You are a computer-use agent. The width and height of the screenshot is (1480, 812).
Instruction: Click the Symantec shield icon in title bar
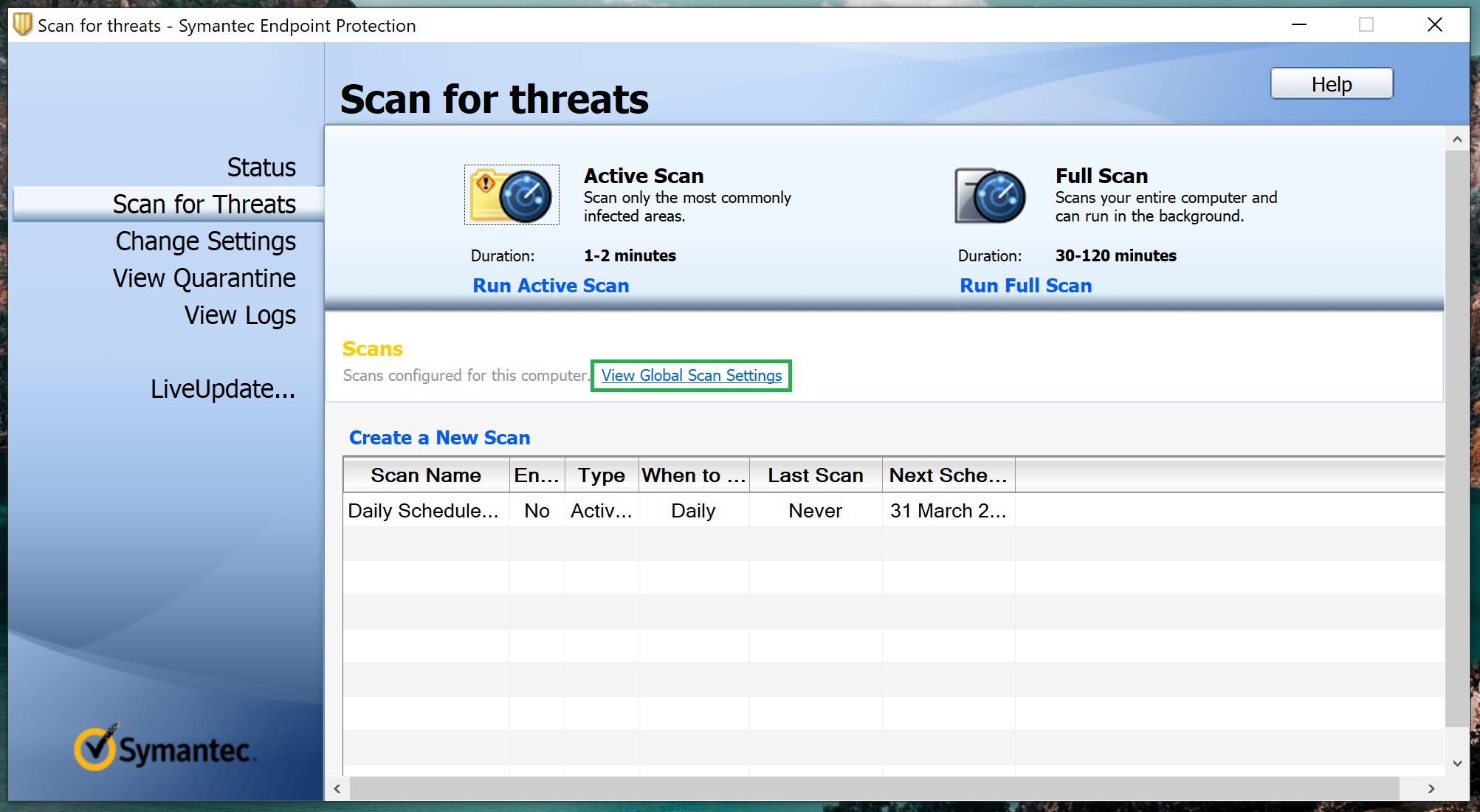click(22, 24)
